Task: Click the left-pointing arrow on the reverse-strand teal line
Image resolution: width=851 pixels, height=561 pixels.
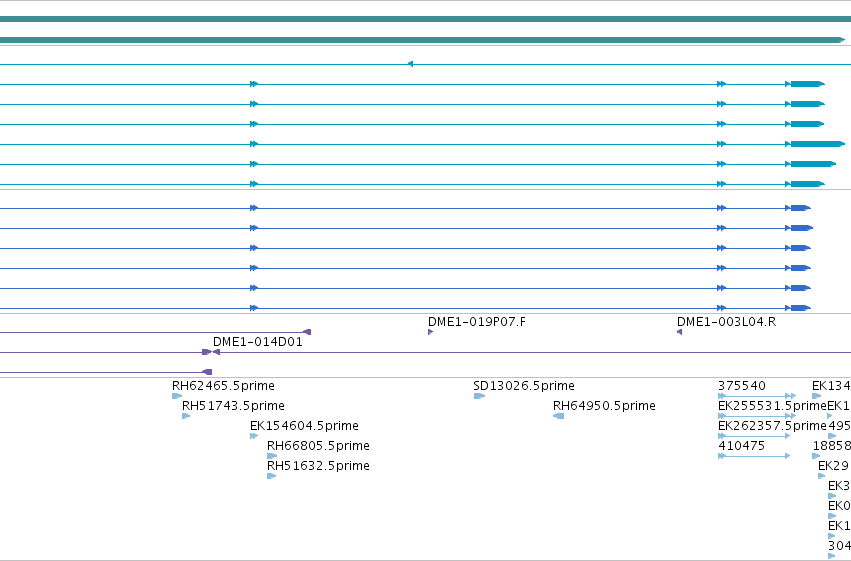Action: (410, 64)
